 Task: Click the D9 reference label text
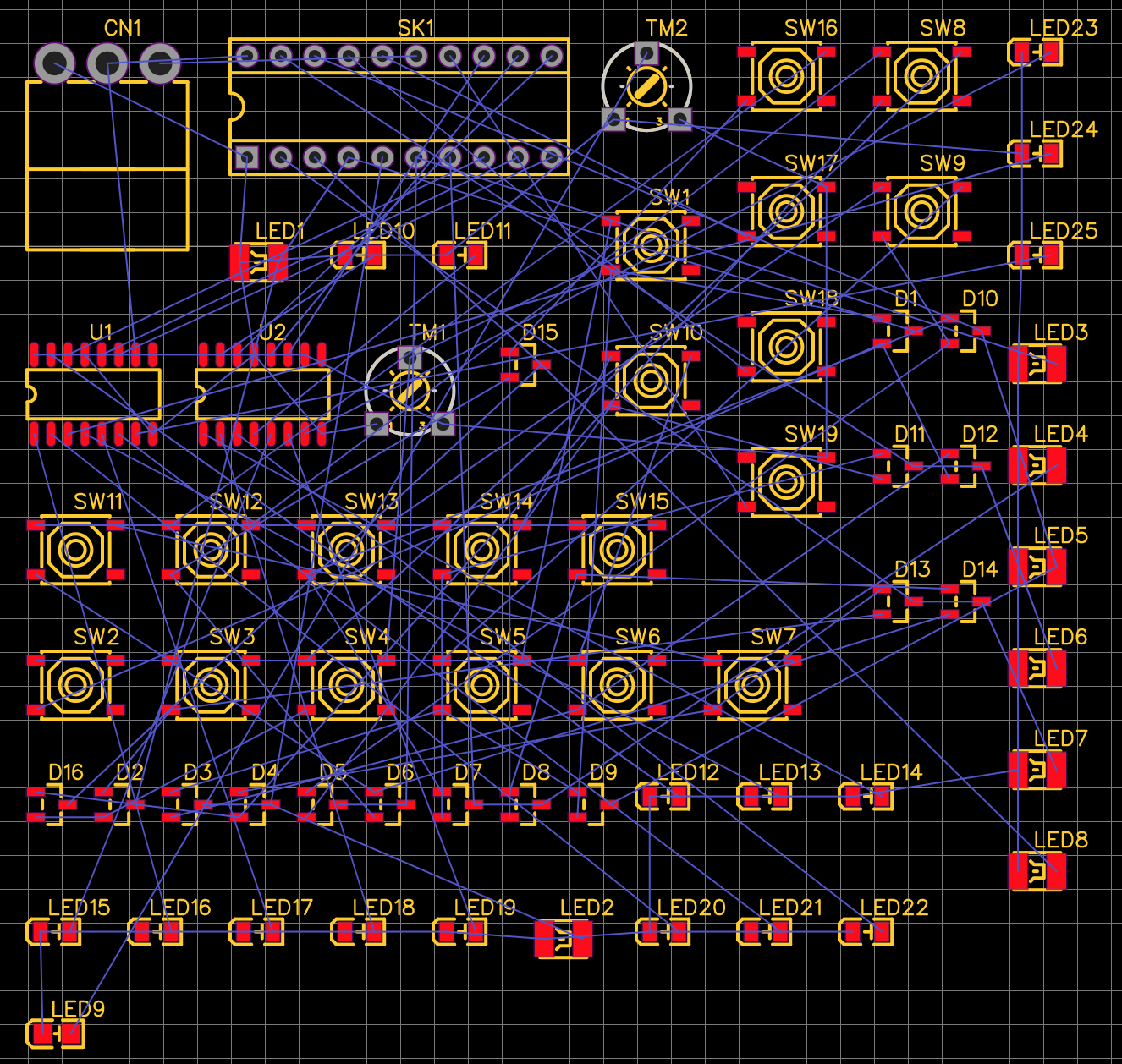coord(603,772)
